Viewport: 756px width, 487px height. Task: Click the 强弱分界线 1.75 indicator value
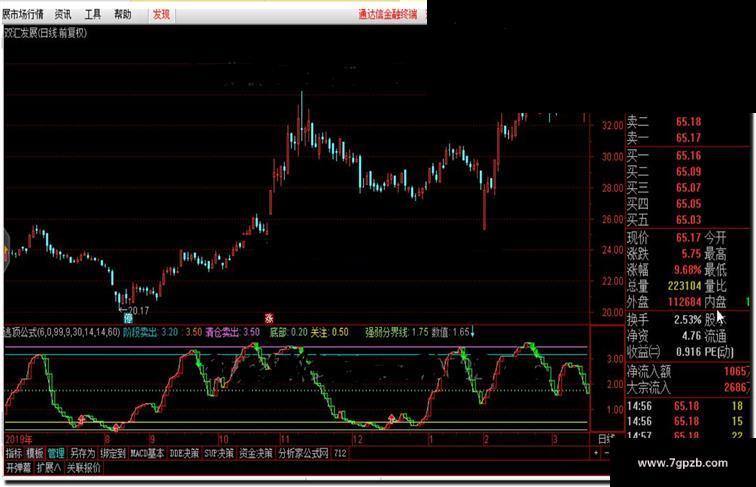(396, 332)
